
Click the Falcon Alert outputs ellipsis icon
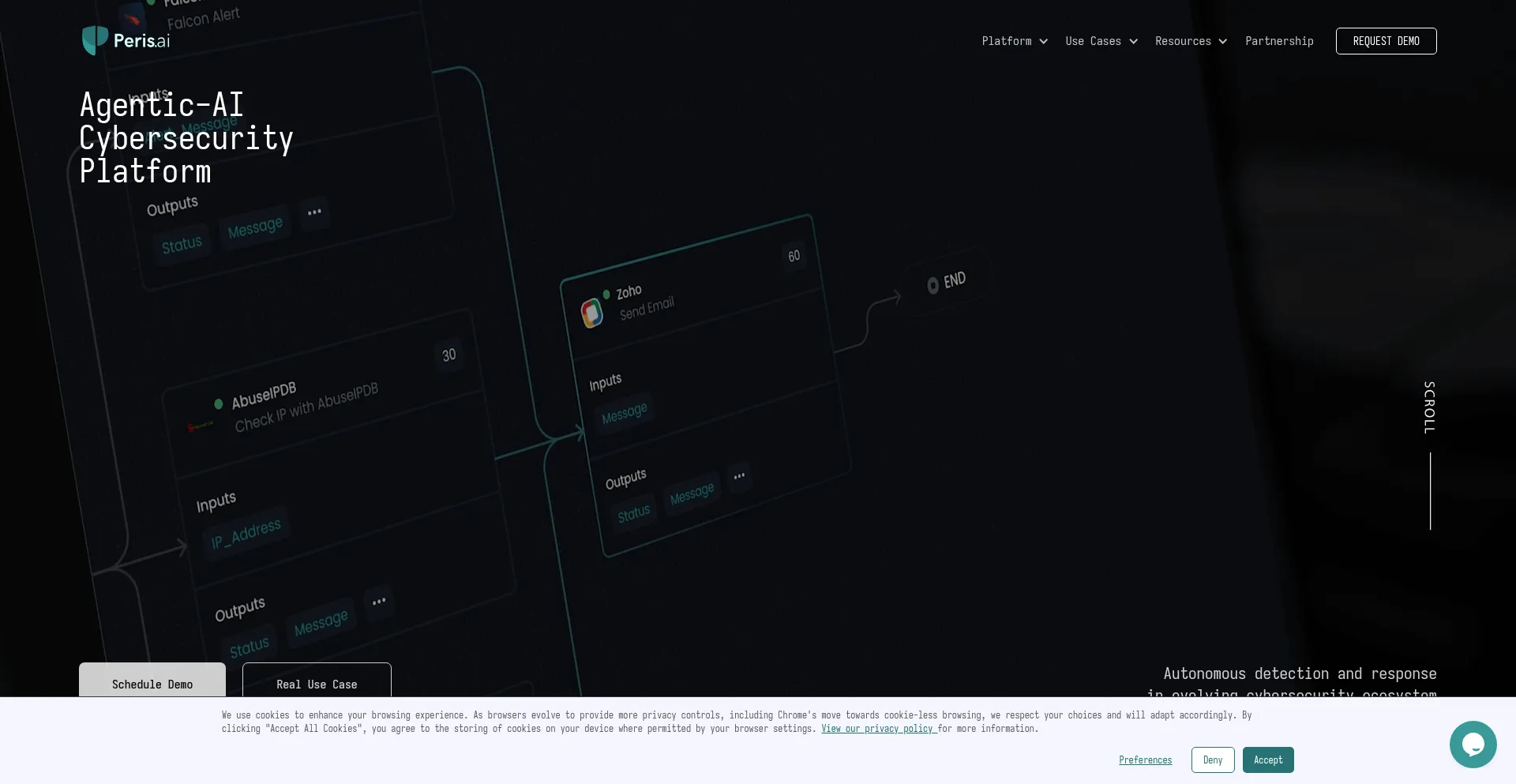pyautogui.click(x=314, y=212)
